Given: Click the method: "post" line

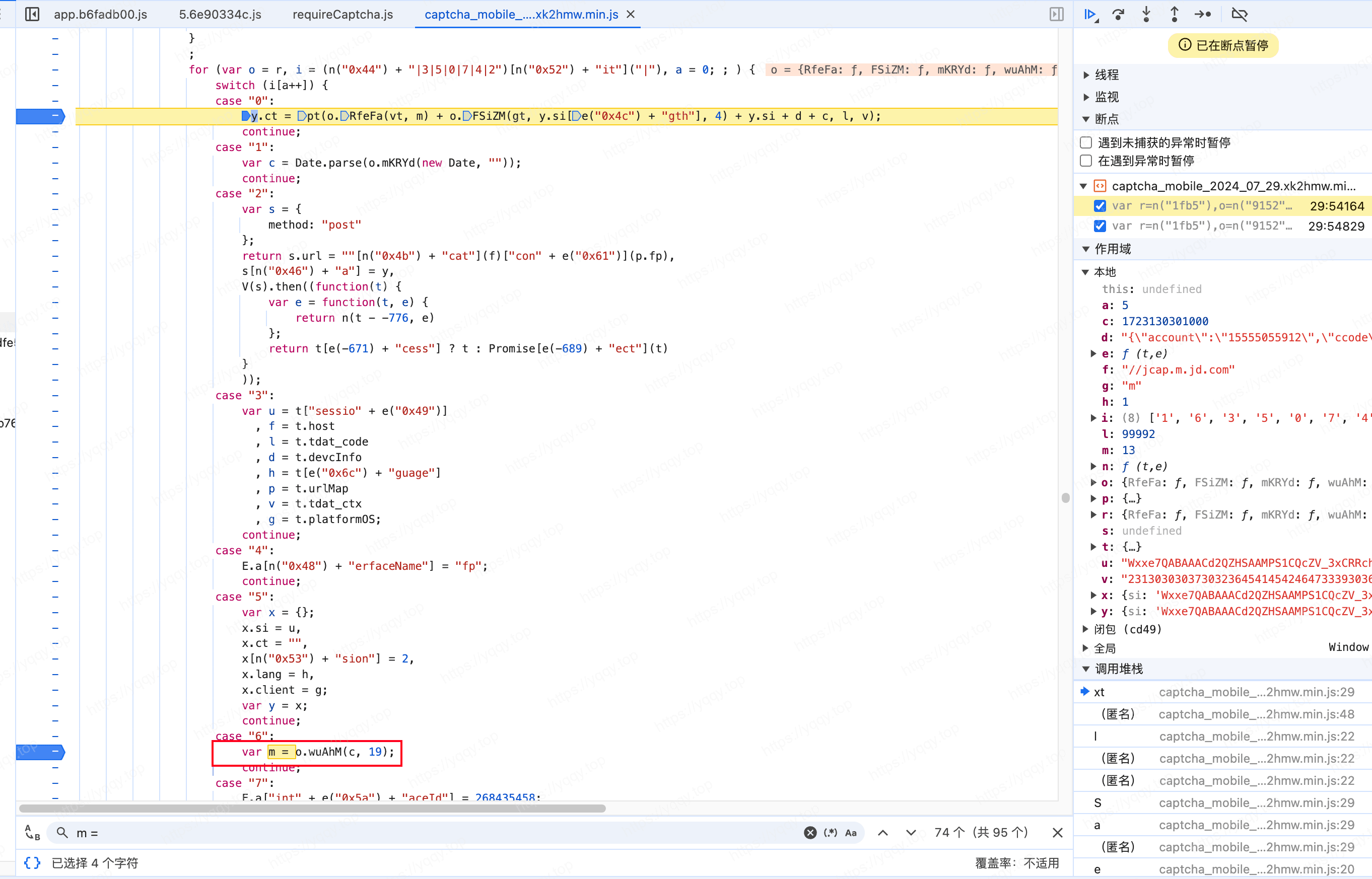Looking at the screenshot, I should pos(315,225).
